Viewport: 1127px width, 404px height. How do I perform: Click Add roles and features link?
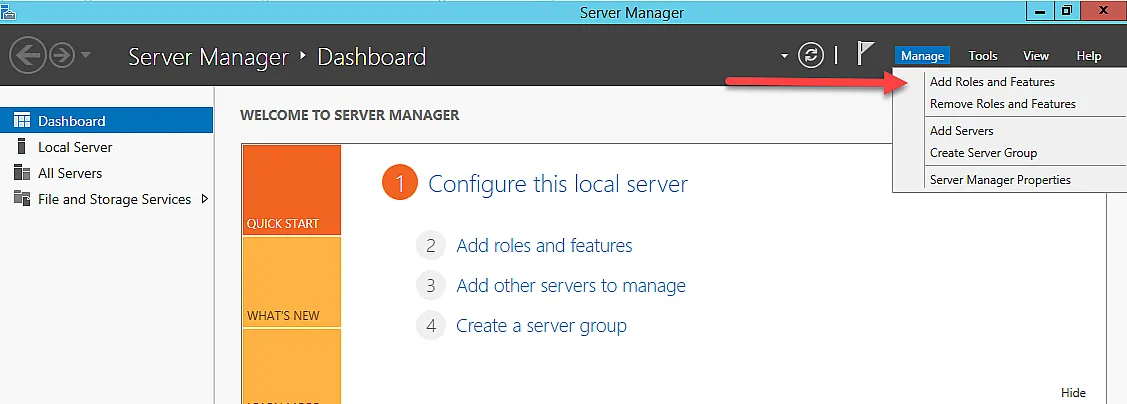click(x=544, y=245)
